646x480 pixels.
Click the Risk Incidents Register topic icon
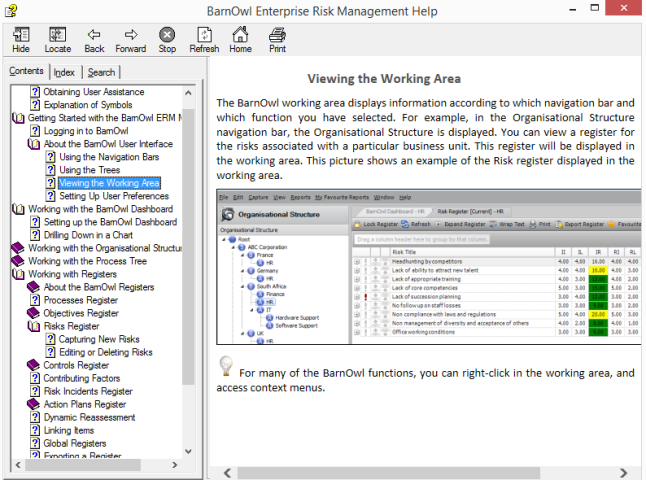(35, 391)
